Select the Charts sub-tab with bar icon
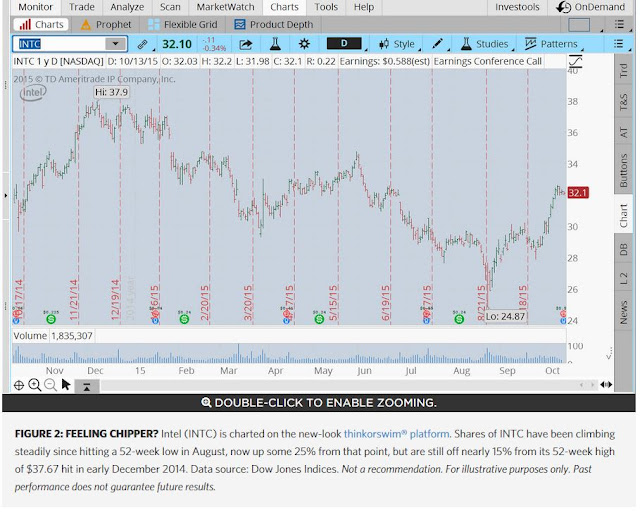 (x=41, y=24)
